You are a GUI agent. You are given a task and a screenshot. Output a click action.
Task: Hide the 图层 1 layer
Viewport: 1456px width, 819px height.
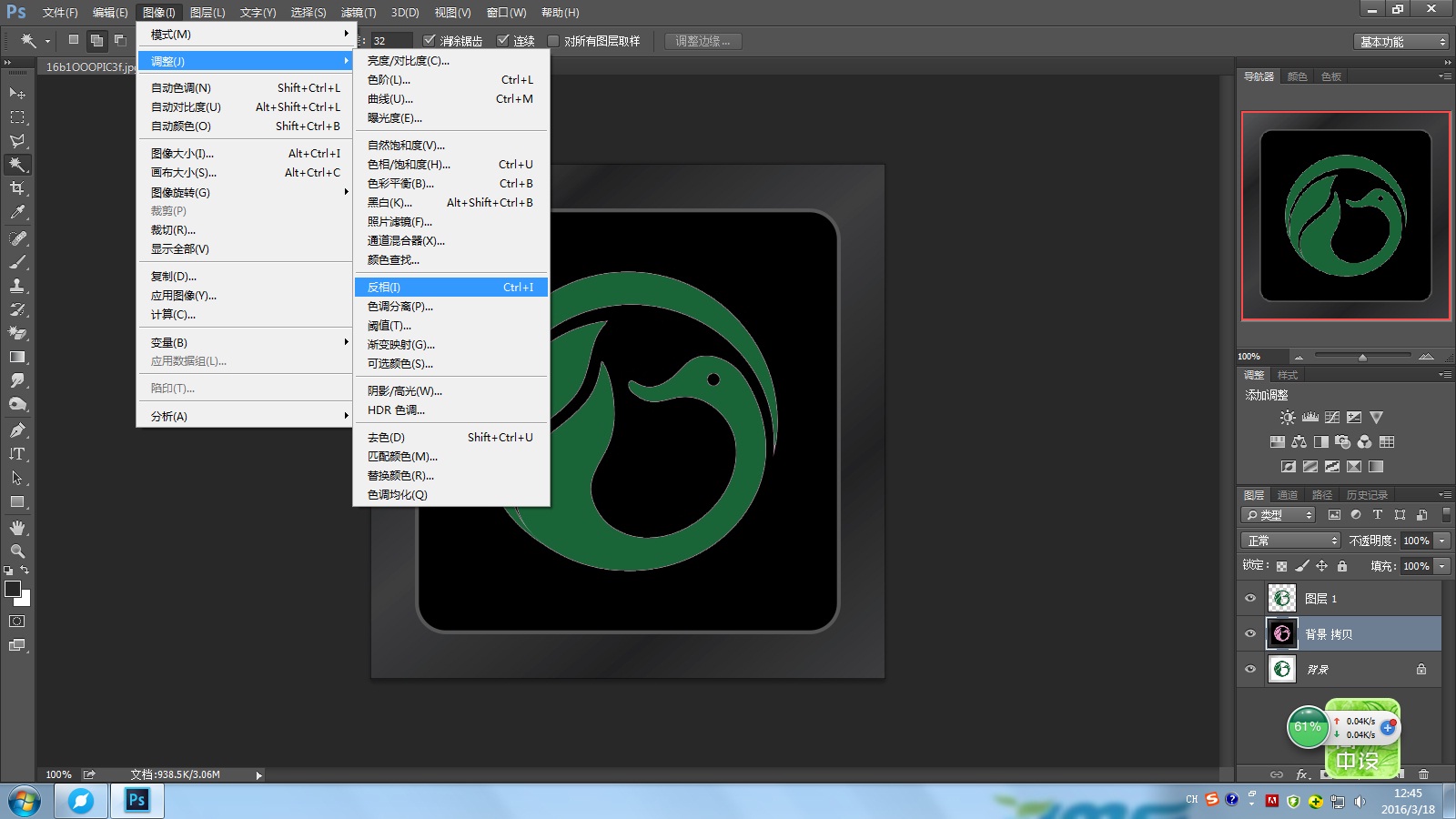click(1250, 599)
